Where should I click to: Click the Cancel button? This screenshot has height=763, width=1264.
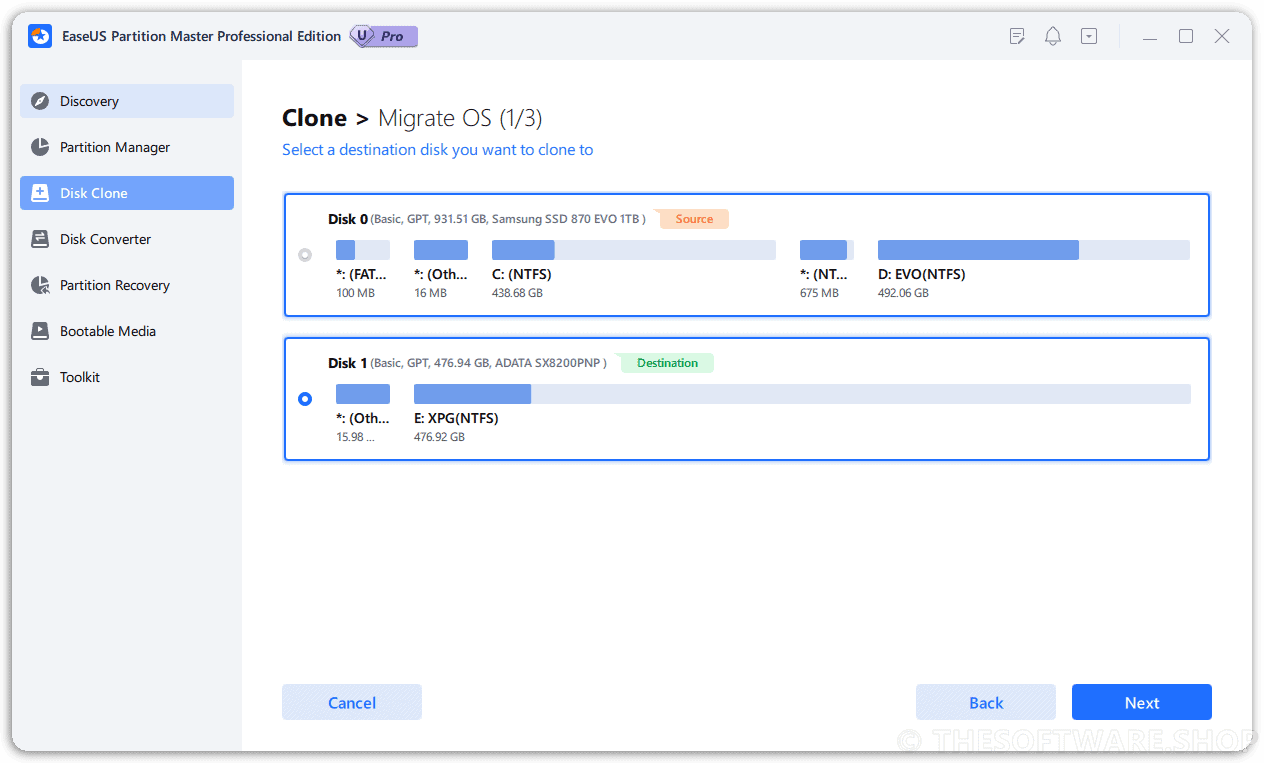click(x=352, y=702)
